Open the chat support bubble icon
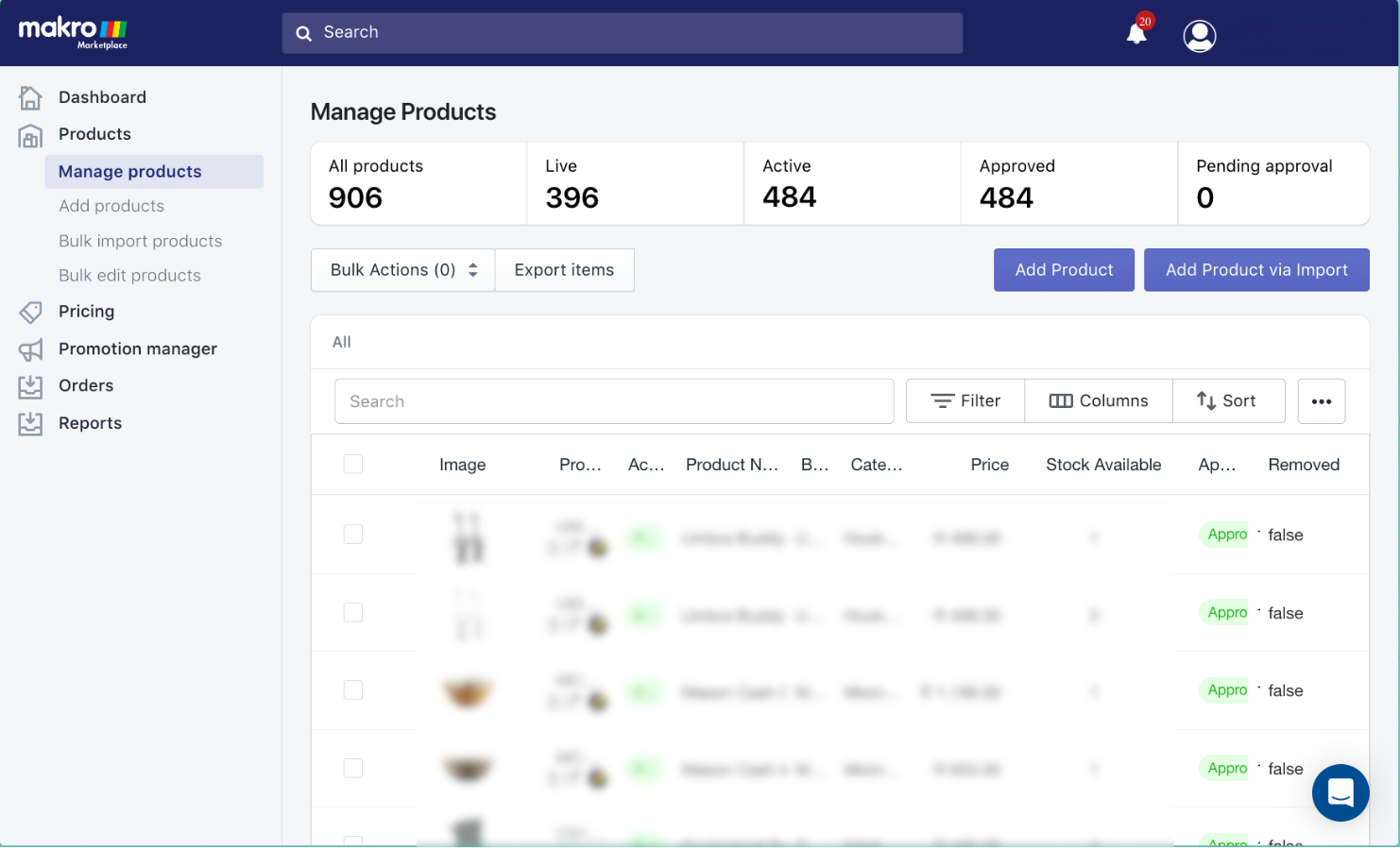The width and height of the screenshot is (1400, 850). point(1340,792)
